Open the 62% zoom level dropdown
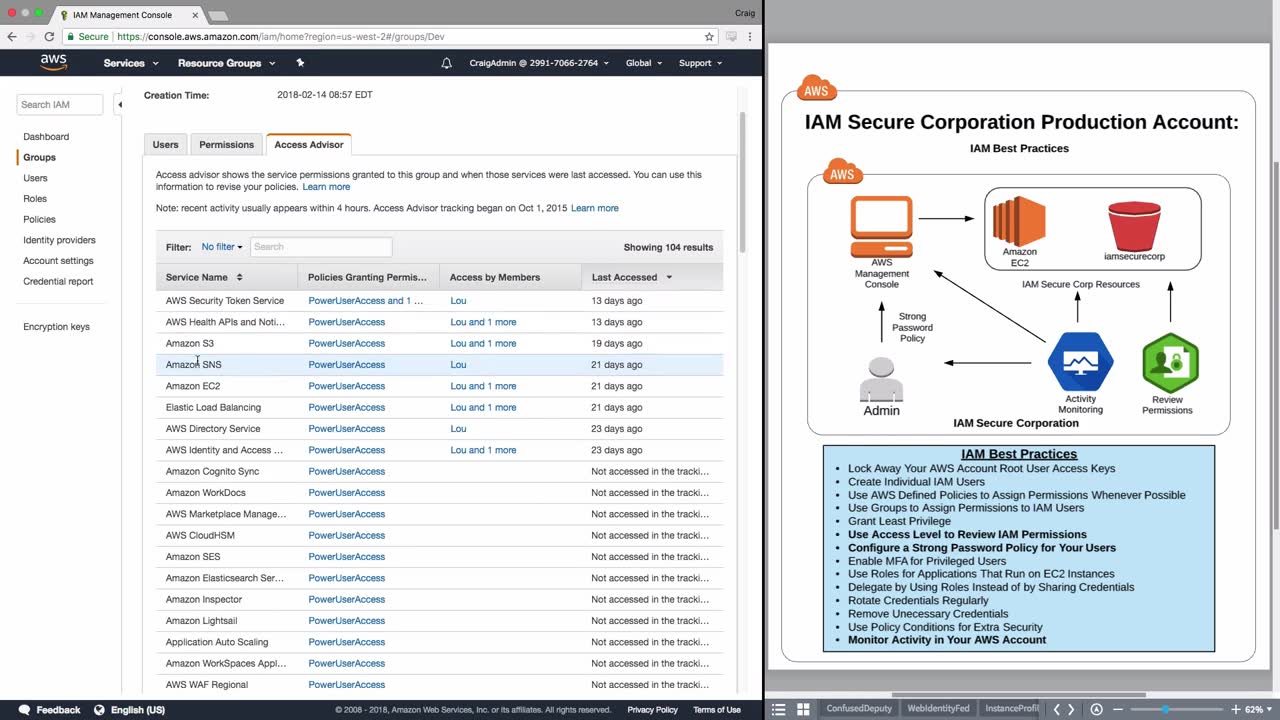 click(1258, 709)
